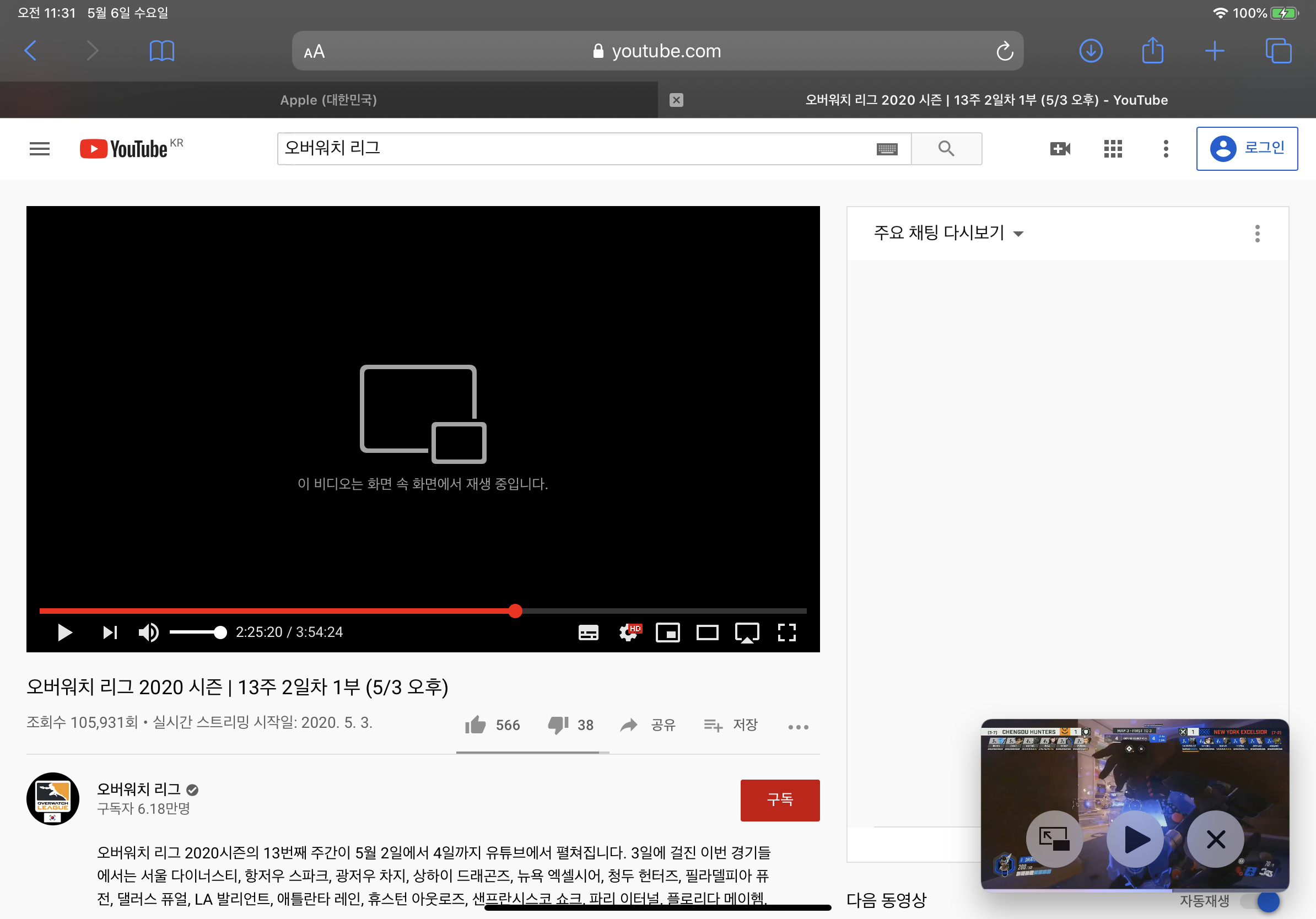This screenshot has height=919, width=1316.
Task: Open the AA reader view menu
Action: point(314,52)
